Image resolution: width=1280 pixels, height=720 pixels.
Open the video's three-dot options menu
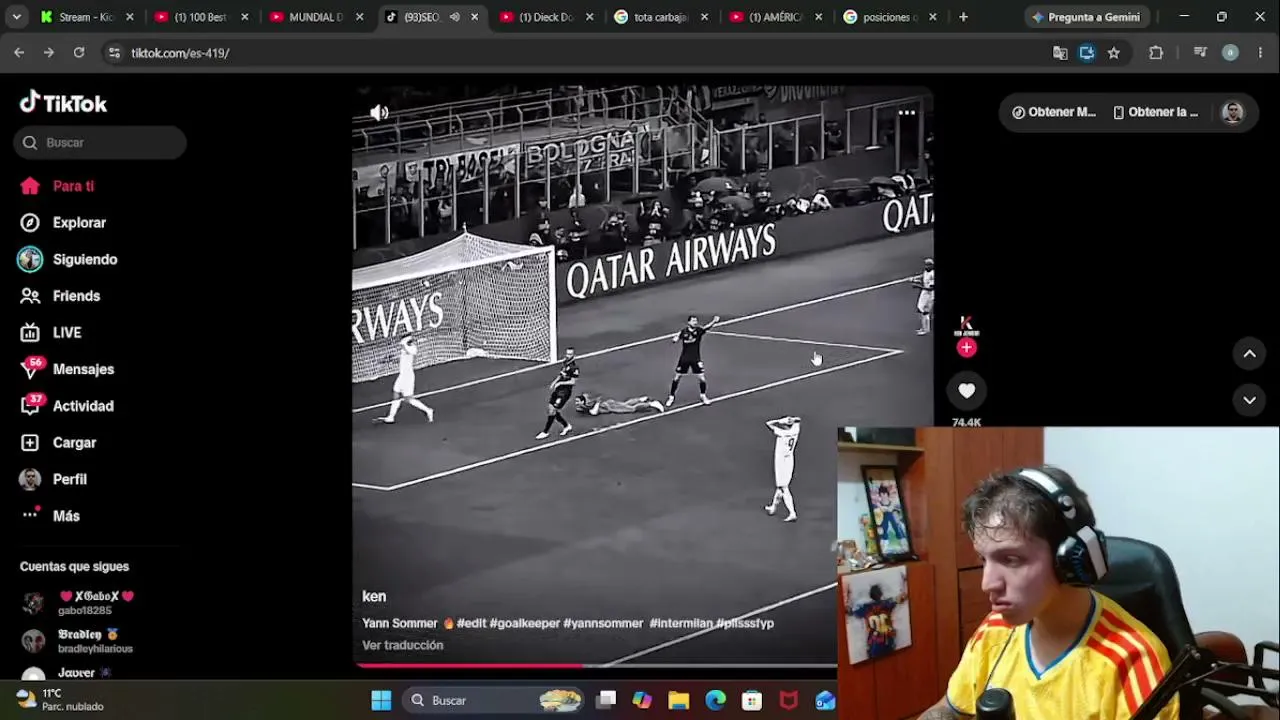907,113
